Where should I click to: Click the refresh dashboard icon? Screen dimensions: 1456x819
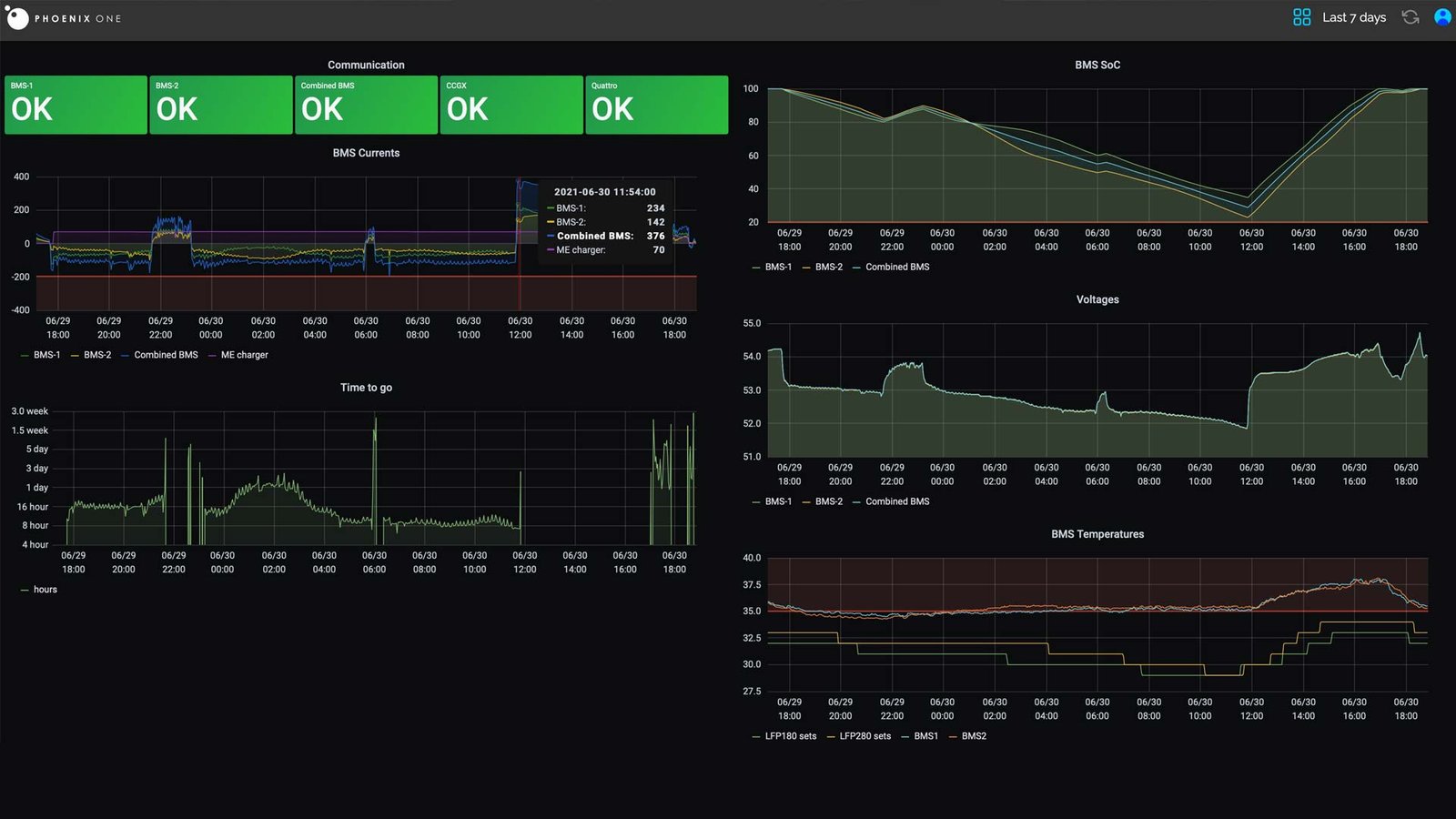pyautogui.click(x=1410, y=17)
